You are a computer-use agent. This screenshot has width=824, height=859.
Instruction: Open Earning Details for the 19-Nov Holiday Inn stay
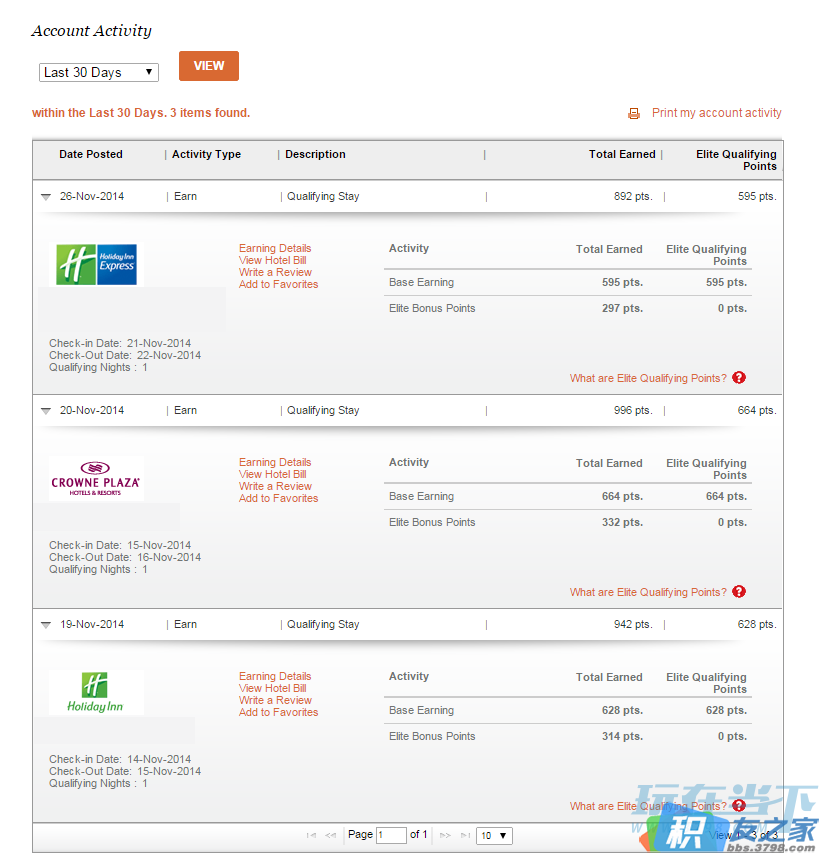click(275, 676)
